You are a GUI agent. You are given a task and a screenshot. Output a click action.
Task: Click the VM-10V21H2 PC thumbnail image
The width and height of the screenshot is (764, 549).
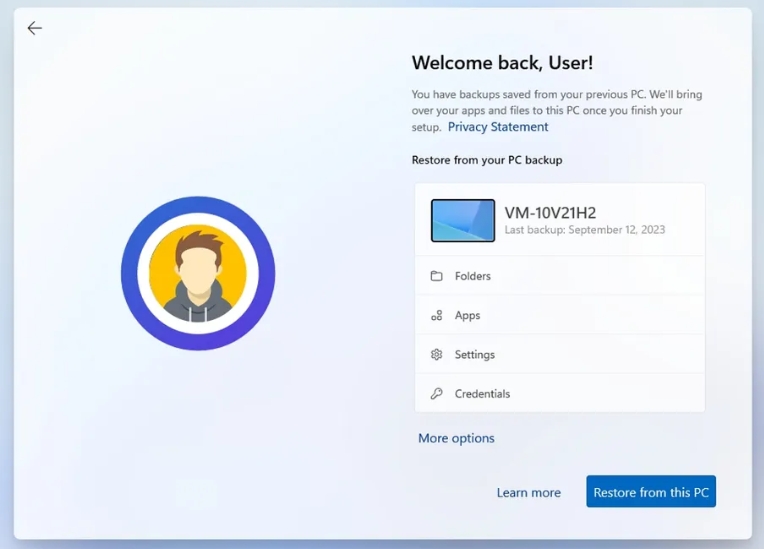[463, 220]
